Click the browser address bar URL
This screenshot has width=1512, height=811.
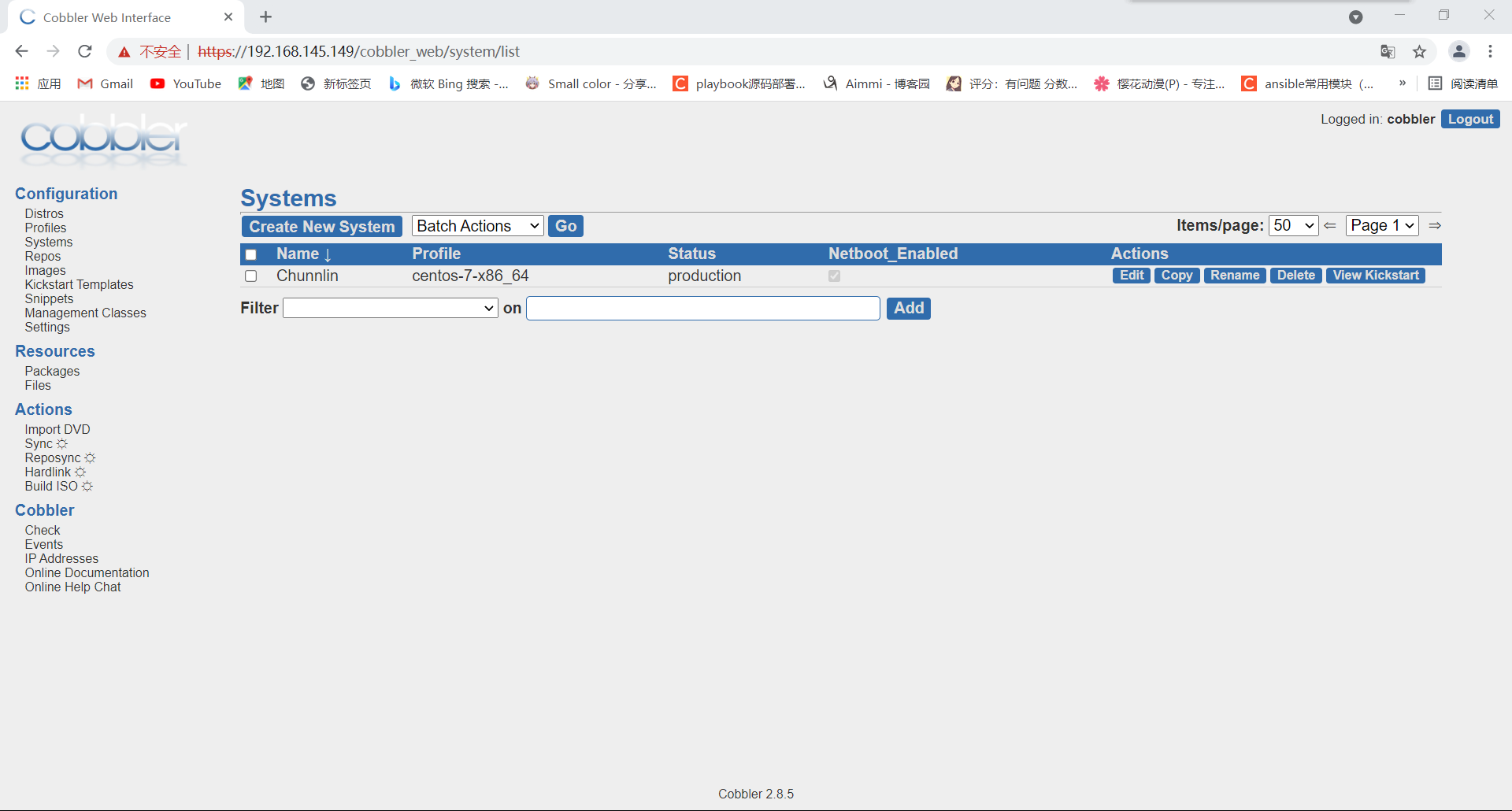coord(359,52)
